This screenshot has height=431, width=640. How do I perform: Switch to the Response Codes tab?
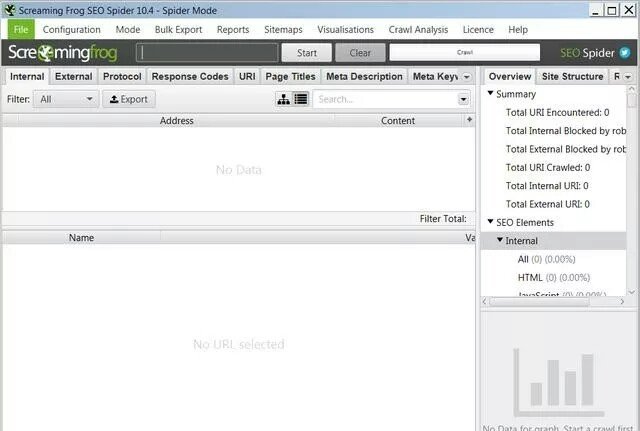pyautogui.click(x=190, y=76)
